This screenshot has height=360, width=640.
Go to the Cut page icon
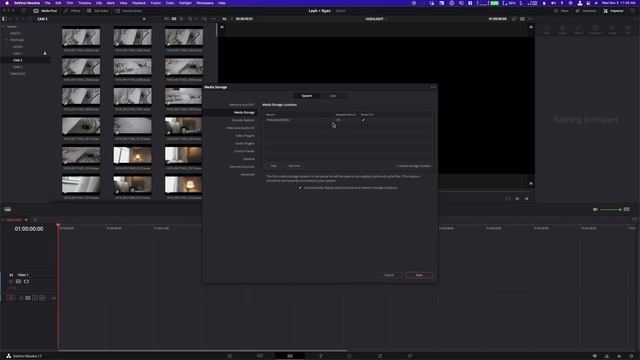[260, 356]
